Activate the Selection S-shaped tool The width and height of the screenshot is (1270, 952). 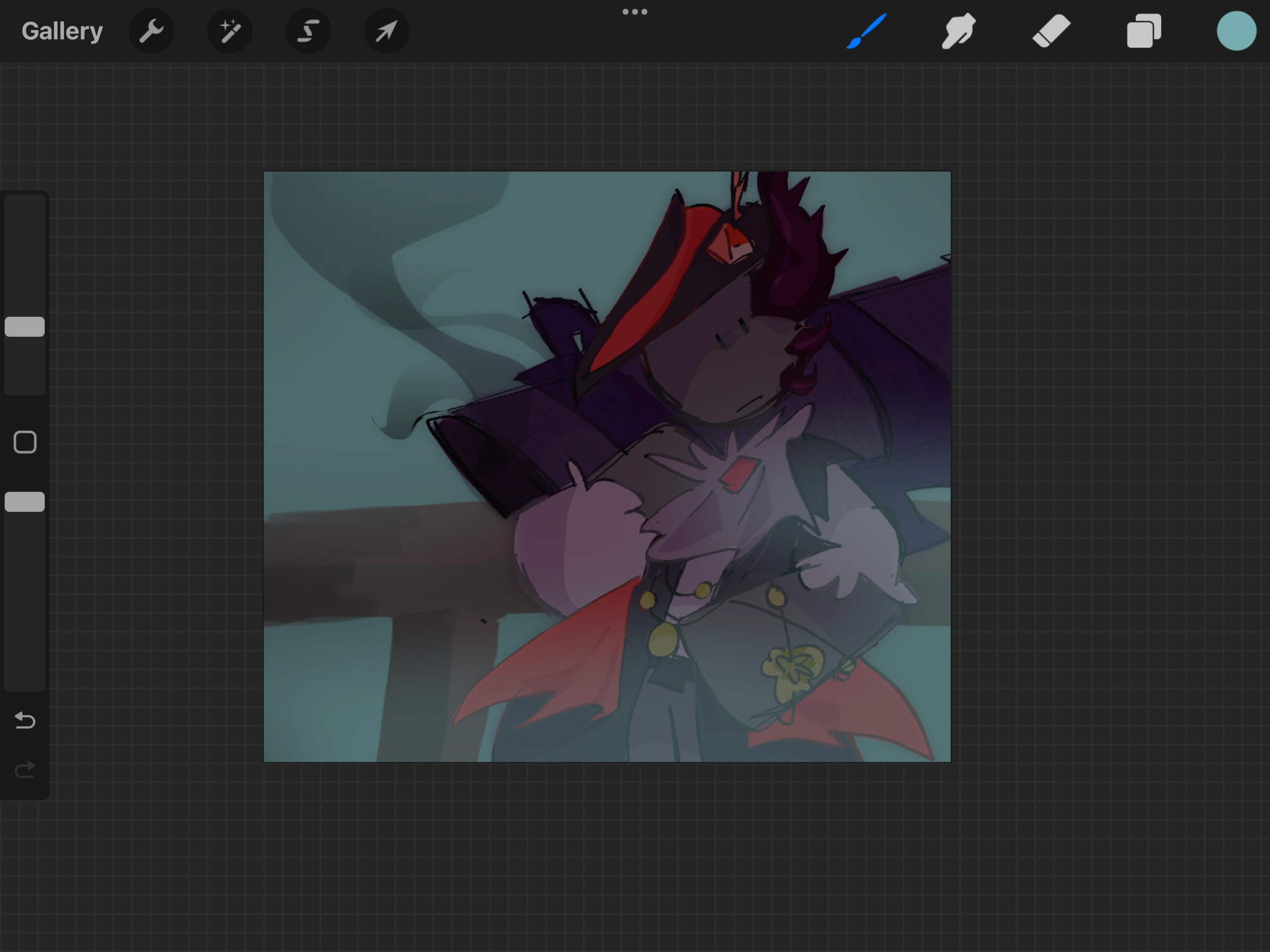(x=308, y=31)
